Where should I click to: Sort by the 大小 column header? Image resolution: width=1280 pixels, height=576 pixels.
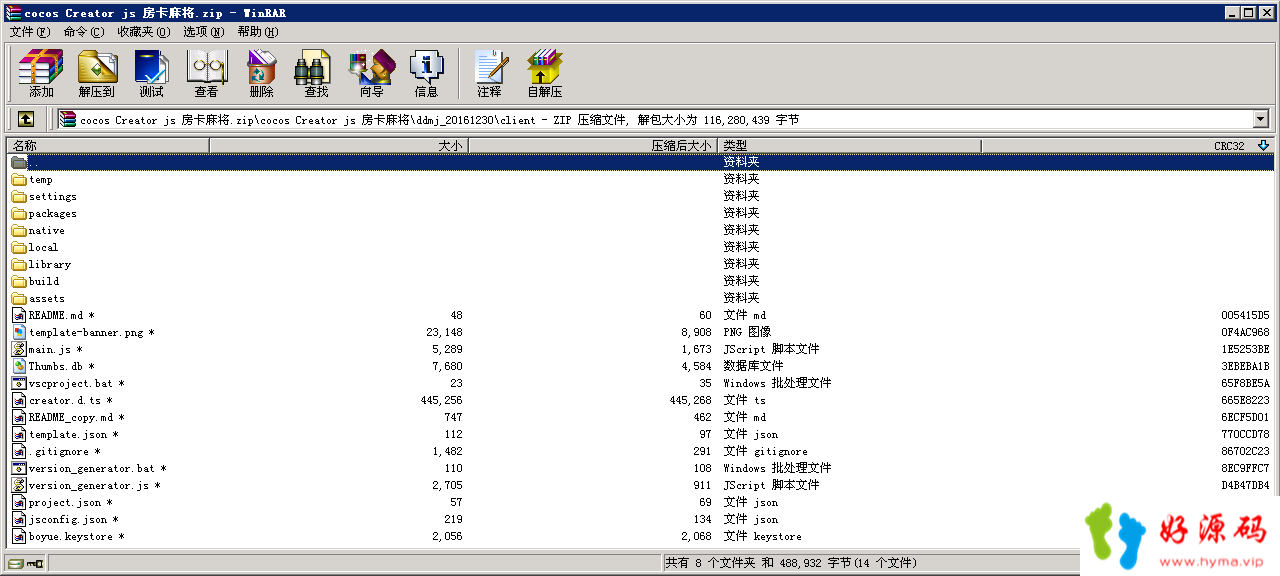[x=338, y=146]
